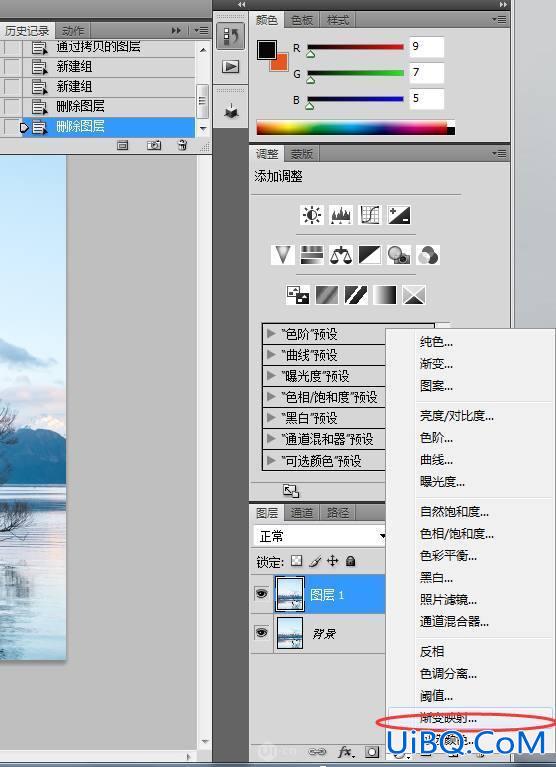The image size is (556, 767).
Task: Hide the 背景 layer using its eye icon
Action: [x=262, y=633]
